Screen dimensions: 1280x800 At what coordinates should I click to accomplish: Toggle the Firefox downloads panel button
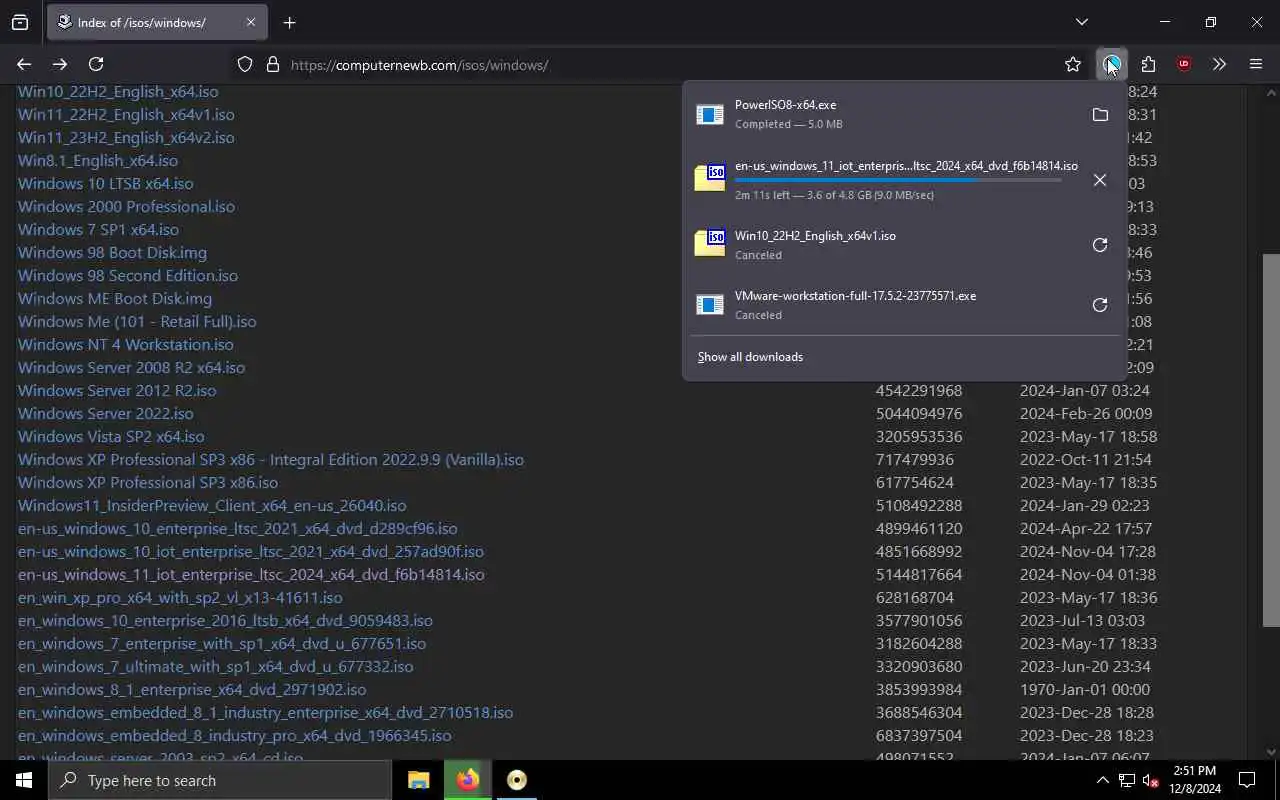1112,64
